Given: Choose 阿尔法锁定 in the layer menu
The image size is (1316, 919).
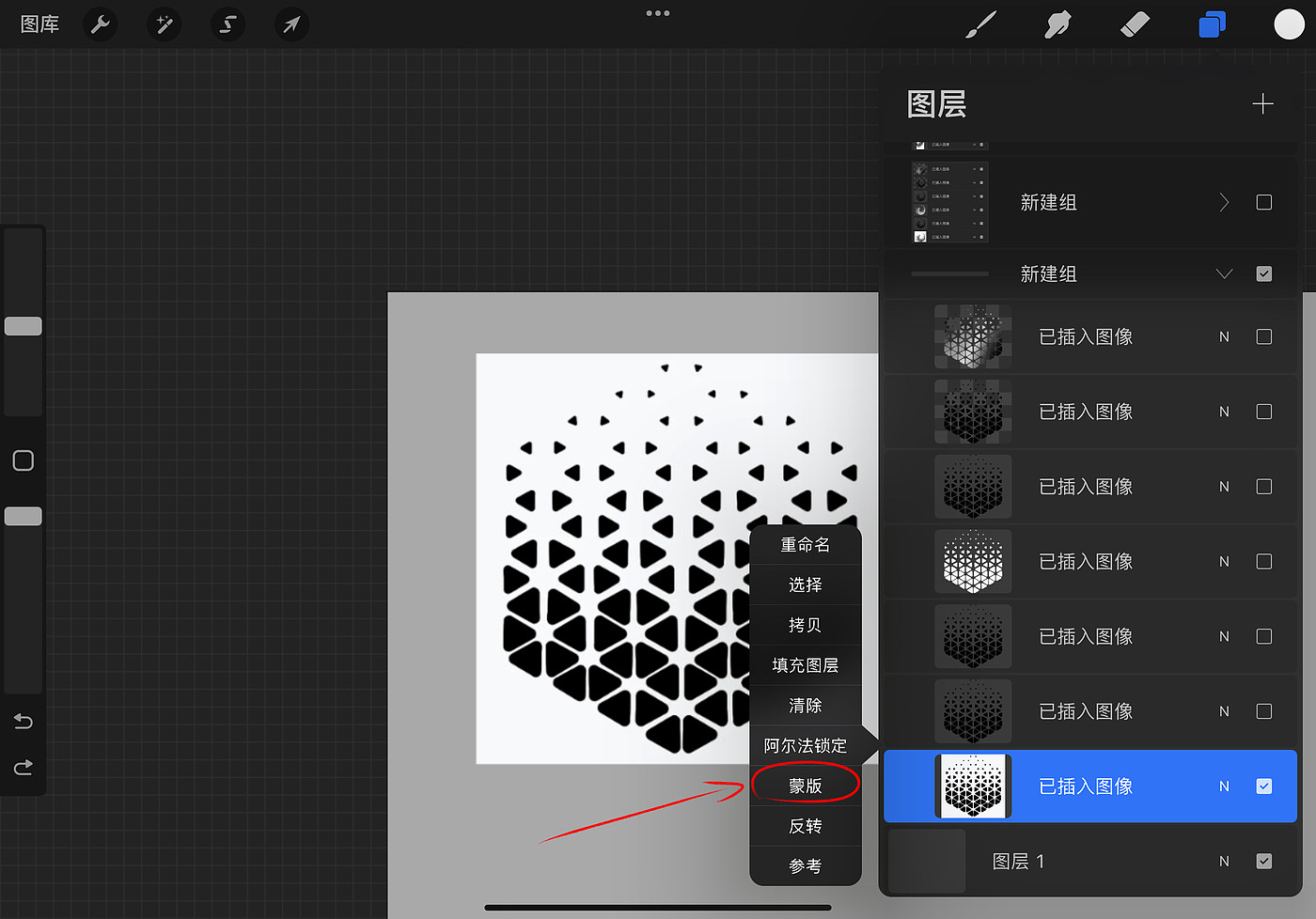Looking at the screenshot, I should (x=806, y=745).
